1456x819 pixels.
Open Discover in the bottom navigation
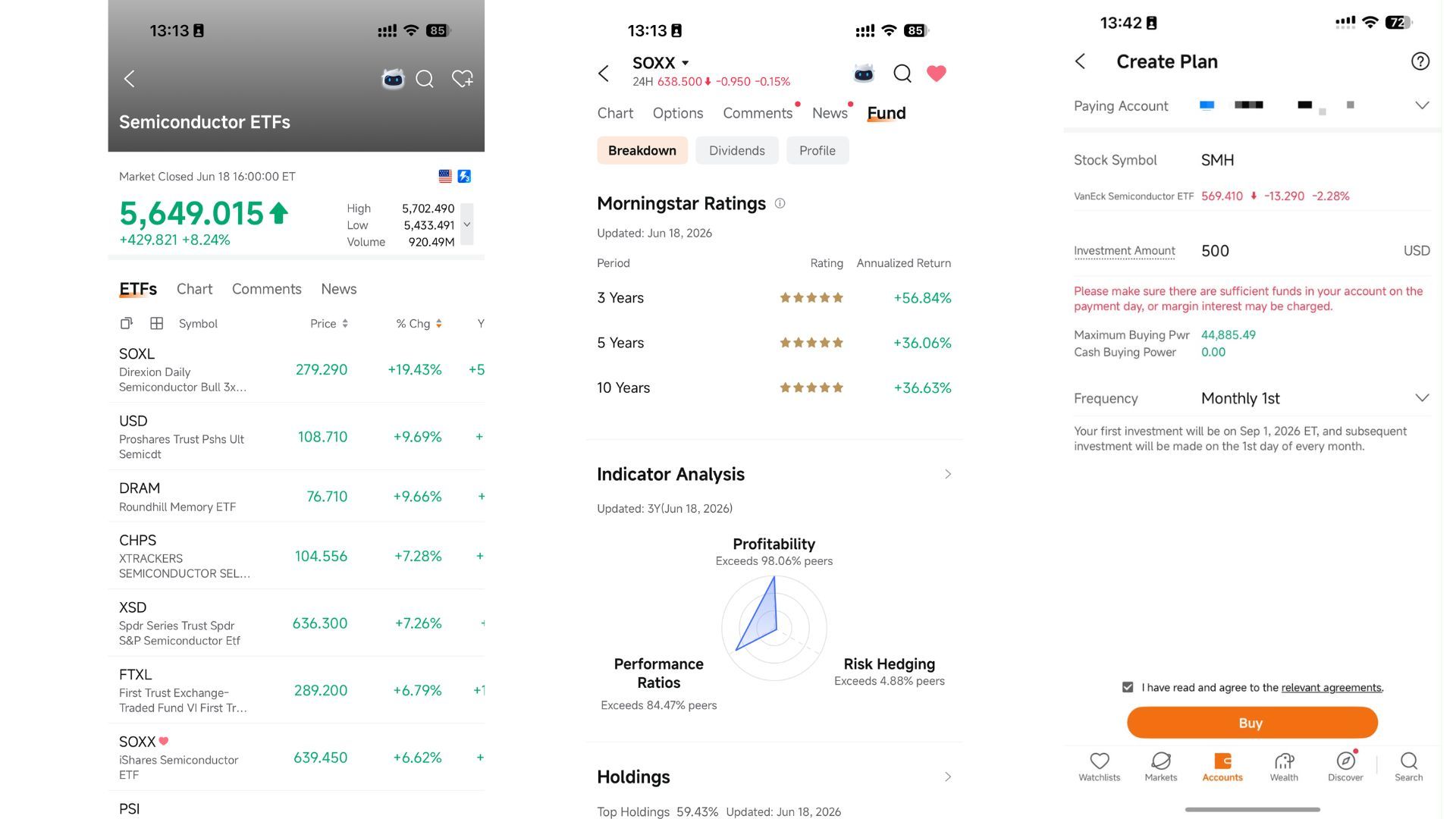[1345, 767]
